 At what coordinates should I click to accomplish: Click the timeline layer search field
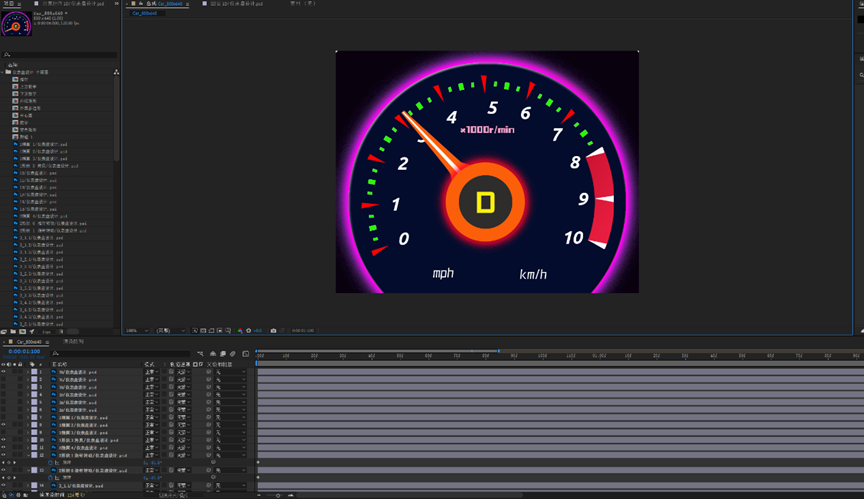coord(121,354)
